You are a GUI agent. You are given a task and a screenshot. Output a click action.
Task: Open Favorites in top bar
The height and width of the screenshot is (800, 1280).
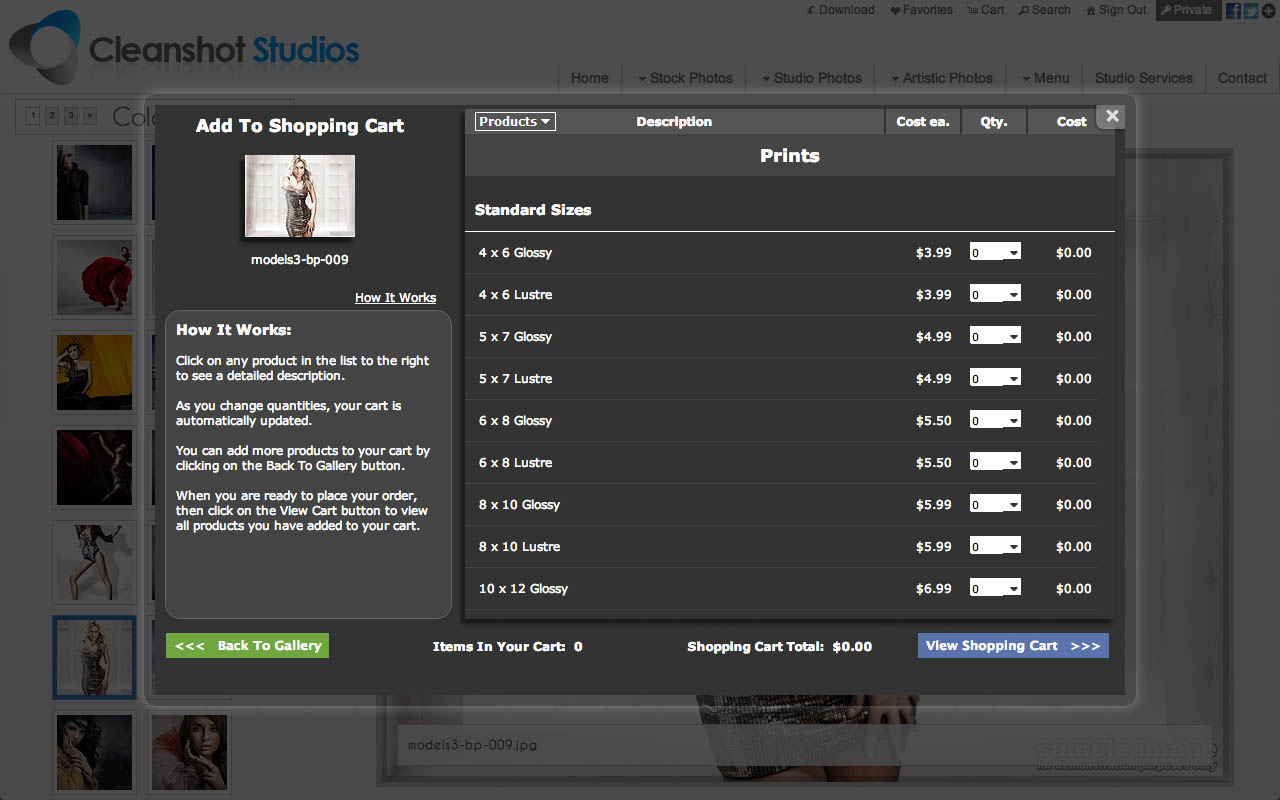pos(921,10)
